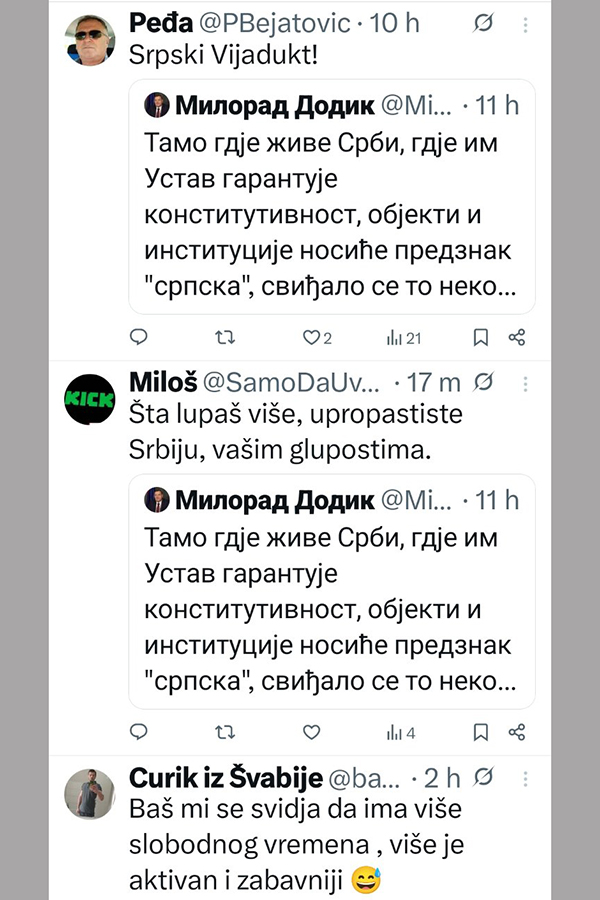Reply to Miloš's tweet
This screenshot has width=600, height=900.
pyautogui.click(x=140, y=732)
